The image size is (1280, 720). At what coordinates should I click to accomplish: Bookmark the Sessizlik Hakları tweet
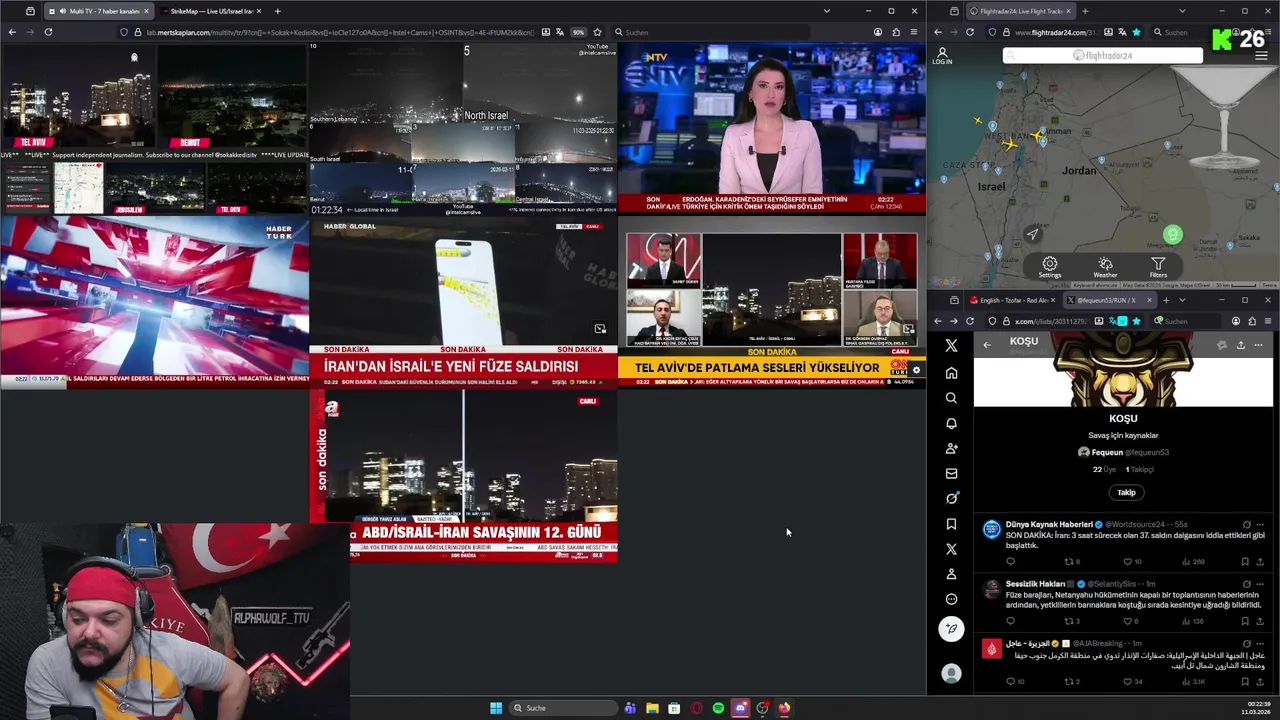pos(1245,621)
